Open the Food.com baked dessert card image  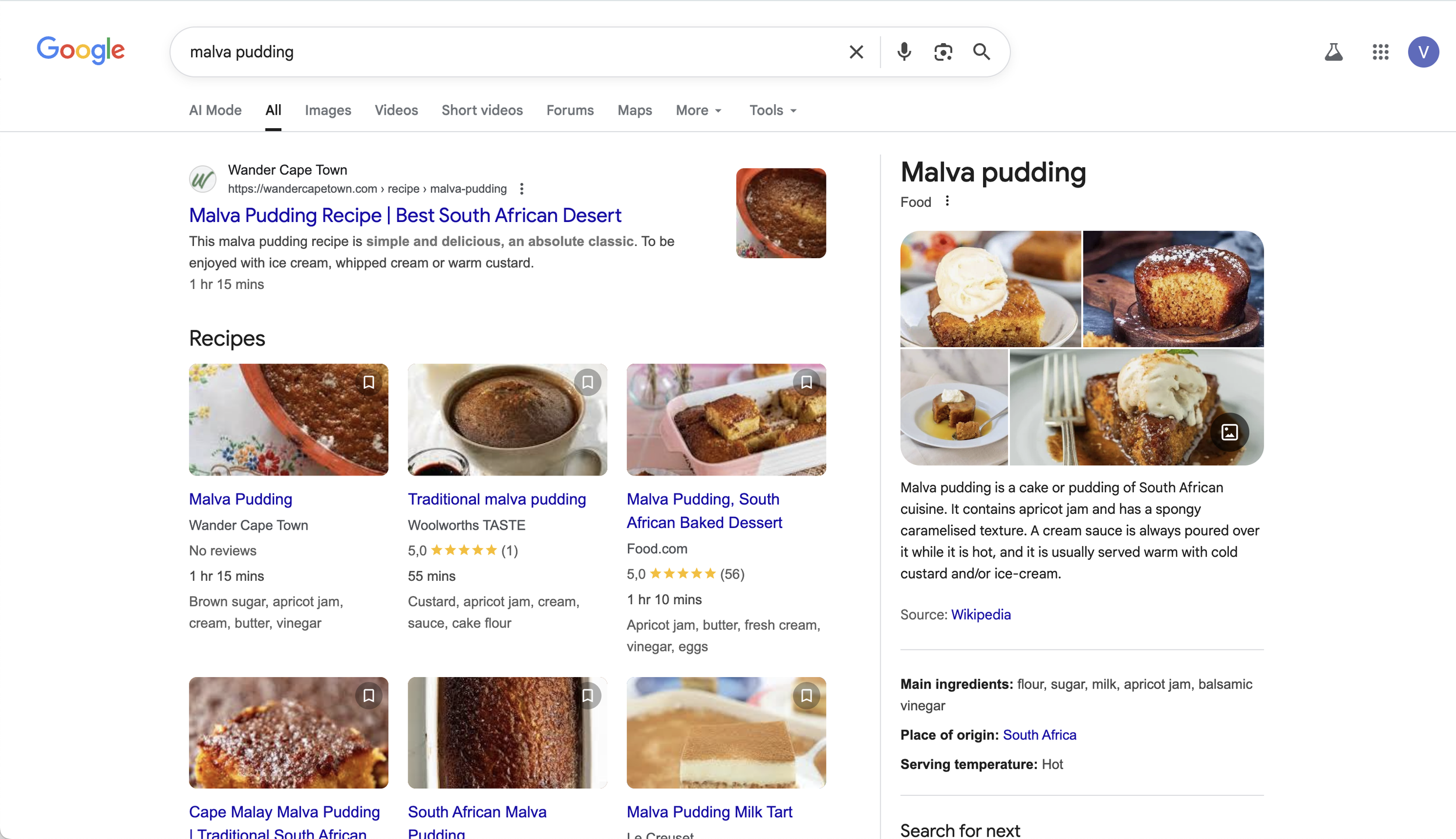click(x=726, y=419)
